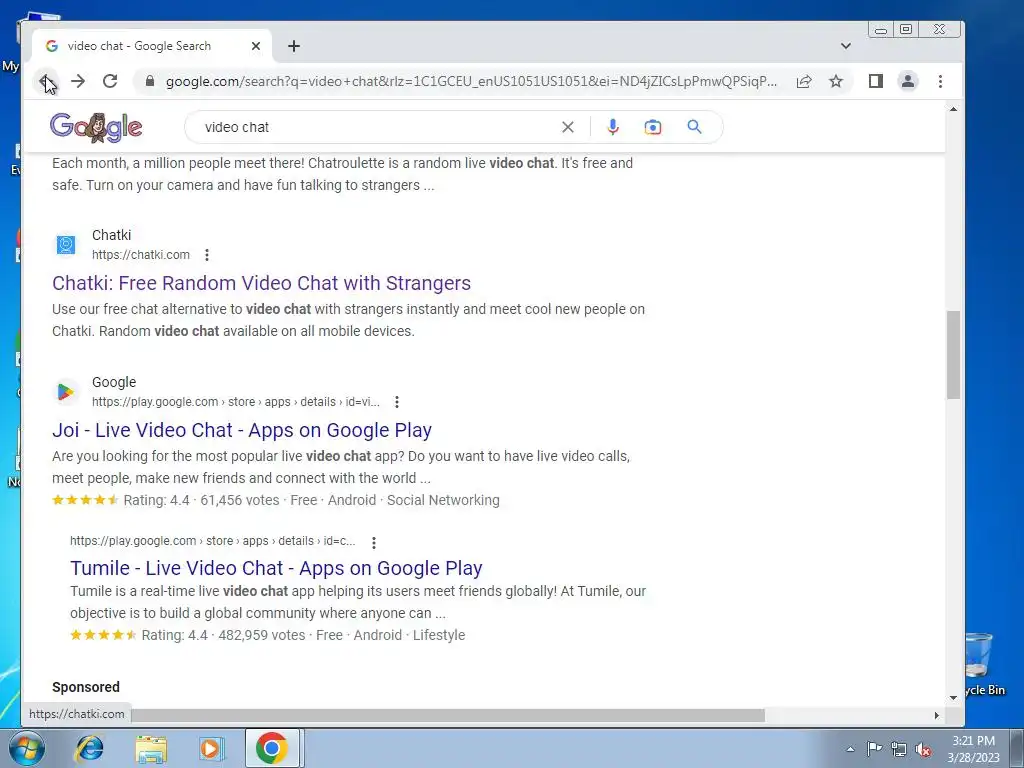This screenshot has width=1024, height=768.
Task: Bookmark this tab with the star
Action: click(836, 81)
